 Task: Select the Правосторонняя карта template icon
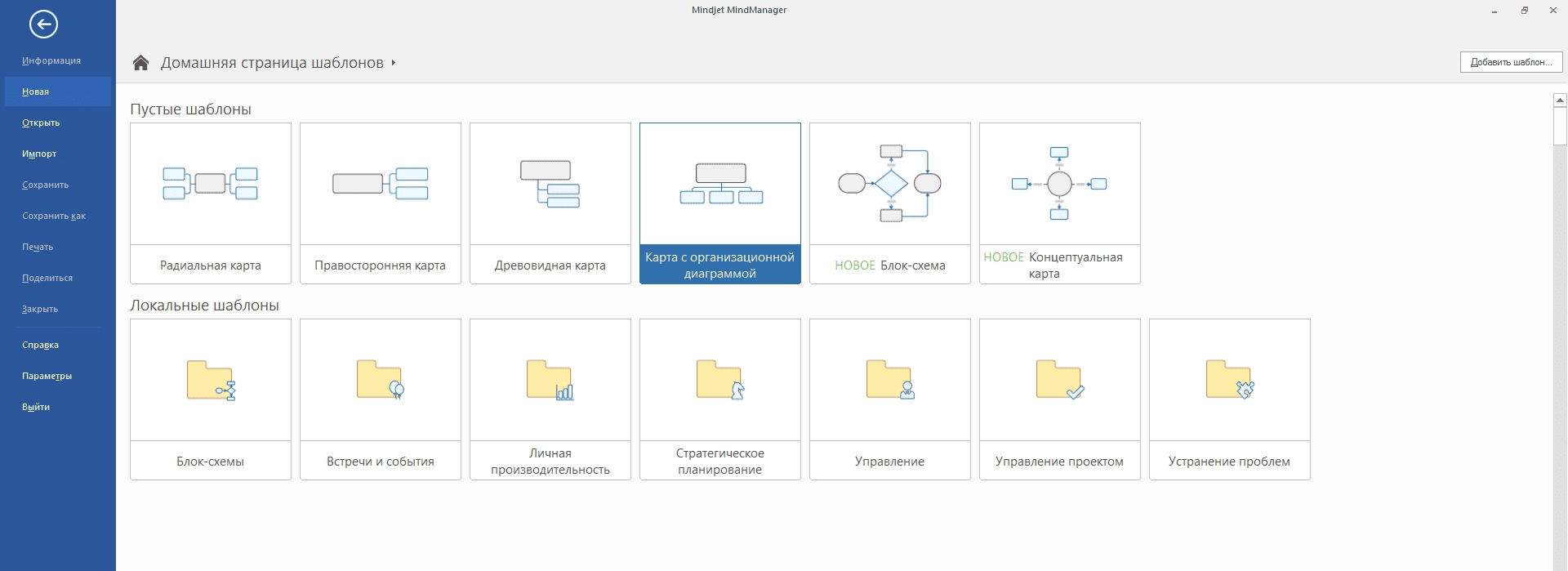380,184
